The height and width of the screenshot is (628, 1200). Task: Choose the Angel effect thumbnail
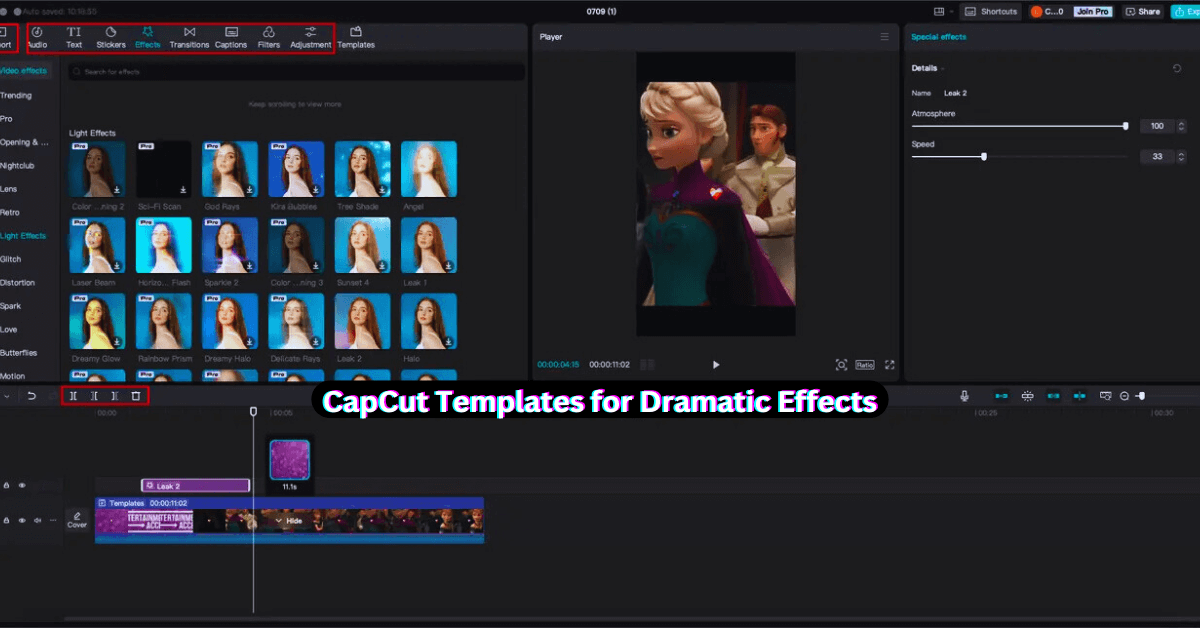pos(429,169)
